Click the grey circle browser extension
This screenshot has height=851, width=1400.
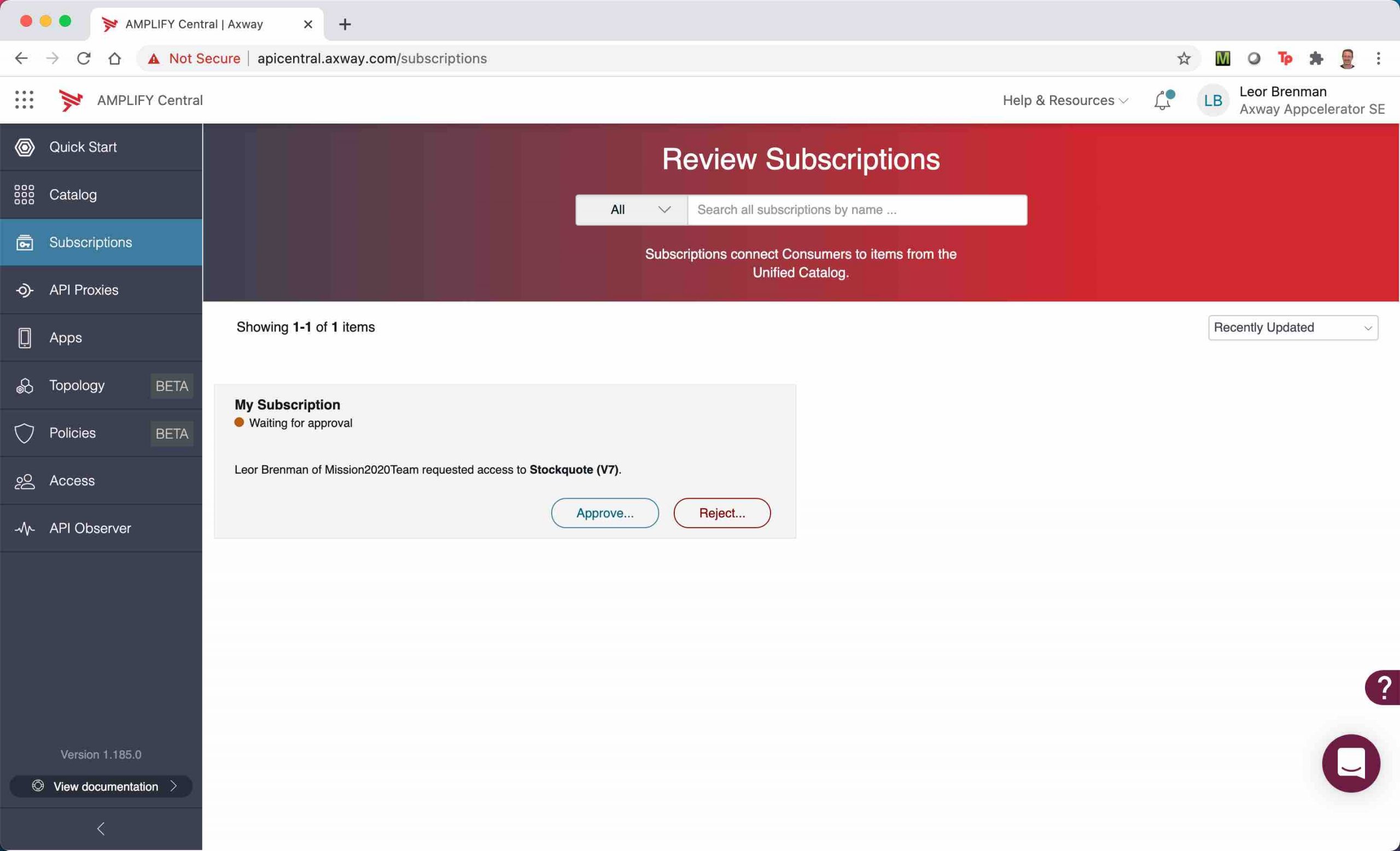1254,59
